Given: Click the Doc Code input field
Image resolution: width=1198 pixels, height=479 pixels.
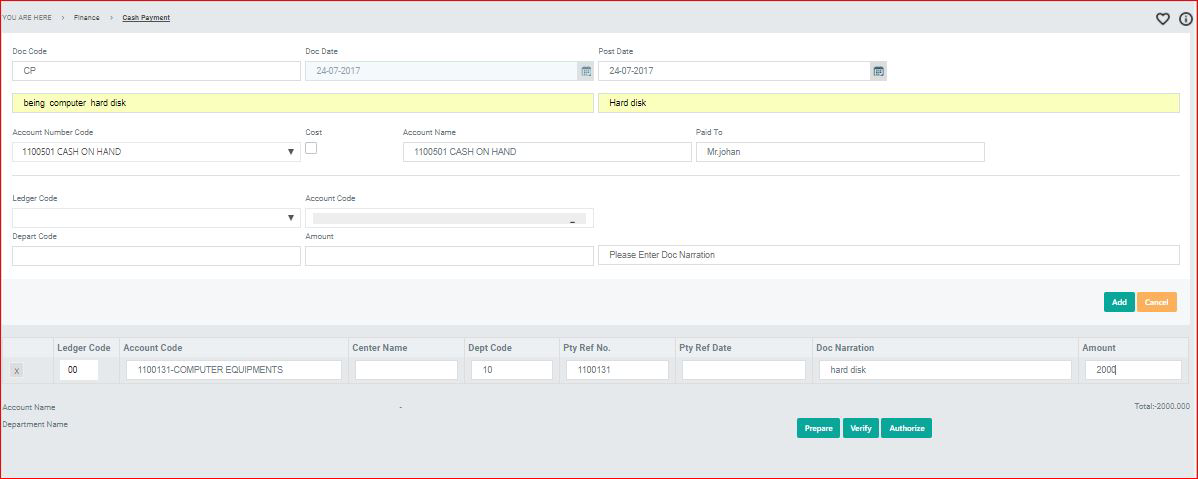Looking at the screenshot, I should coord(156,71).
